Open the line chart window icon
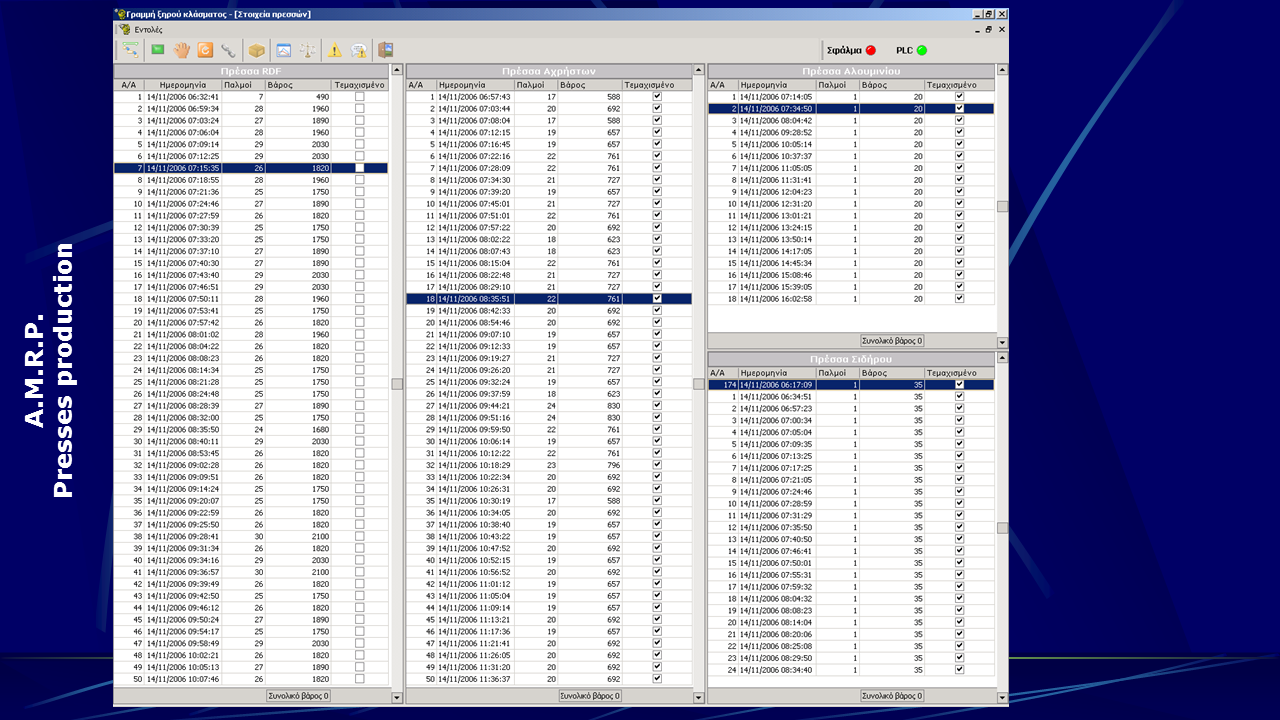 coord(283,50)
